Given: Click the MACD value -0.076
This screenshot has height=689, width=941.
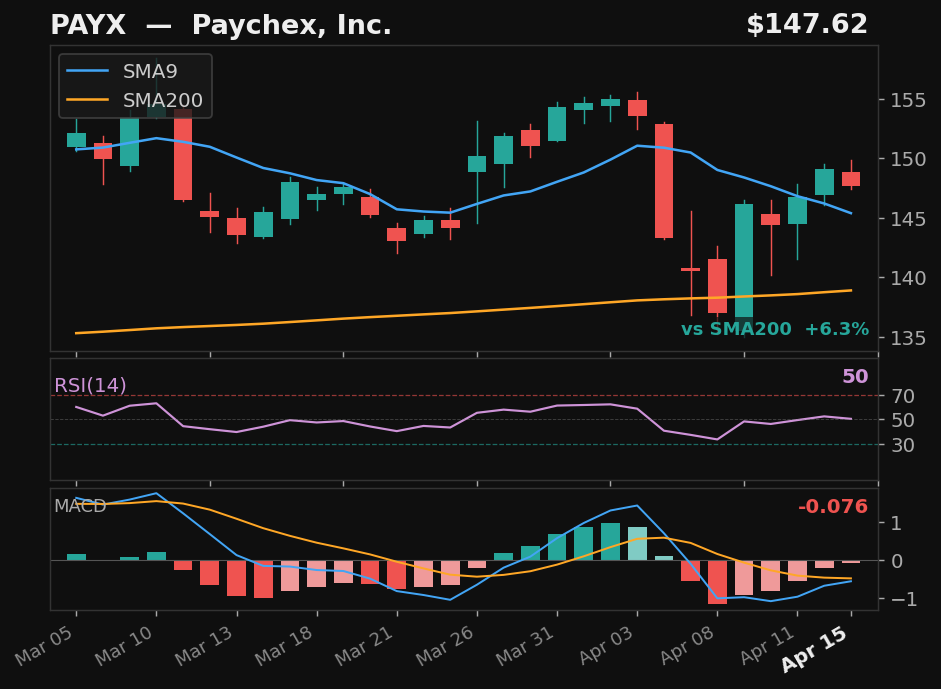Looking at the screenshot, I should click(x=833, y=507).
